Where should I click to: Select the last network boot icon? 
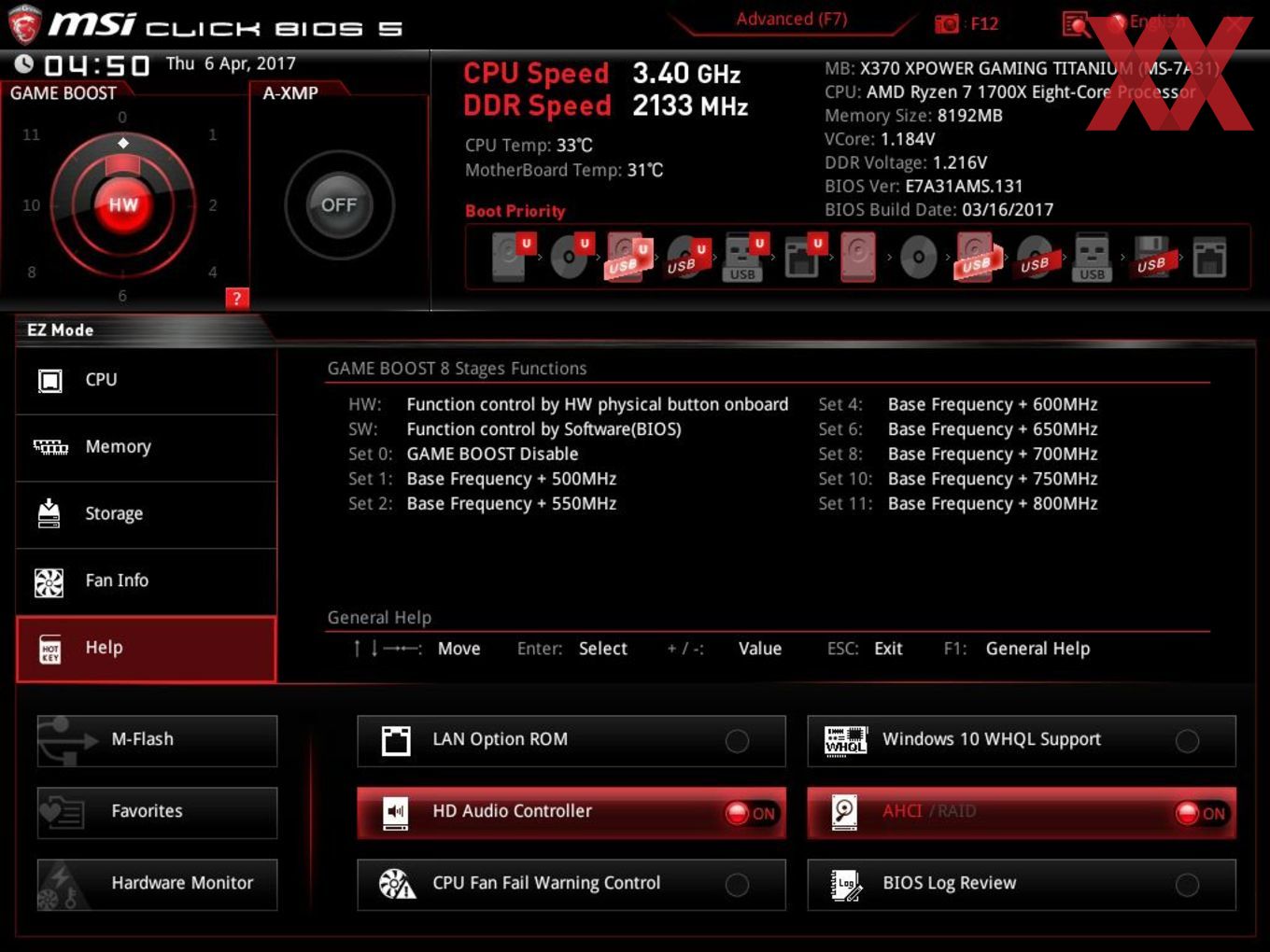(x=1209, y=257)
